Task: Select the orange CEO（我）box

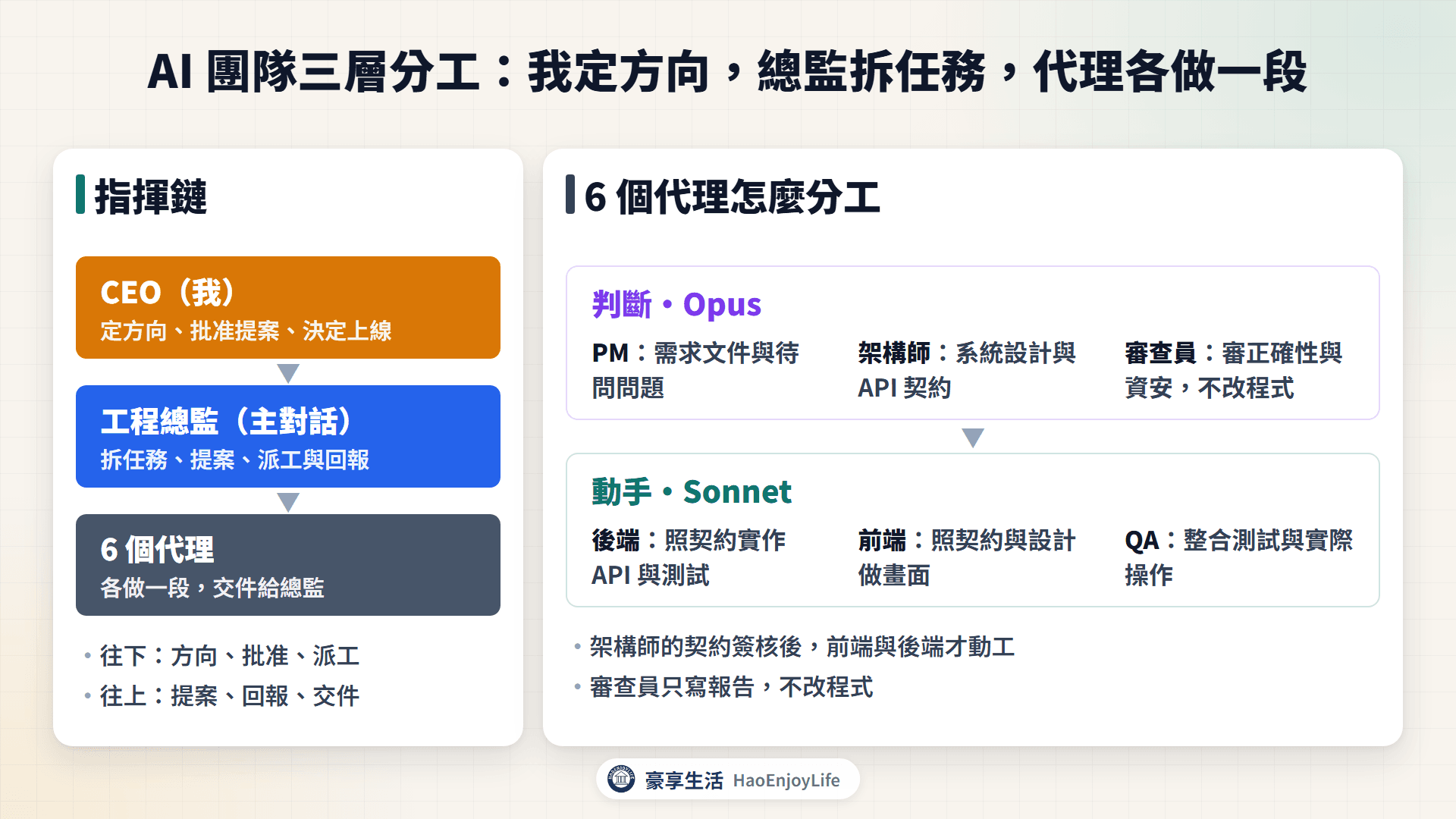Action: [288, 307]
